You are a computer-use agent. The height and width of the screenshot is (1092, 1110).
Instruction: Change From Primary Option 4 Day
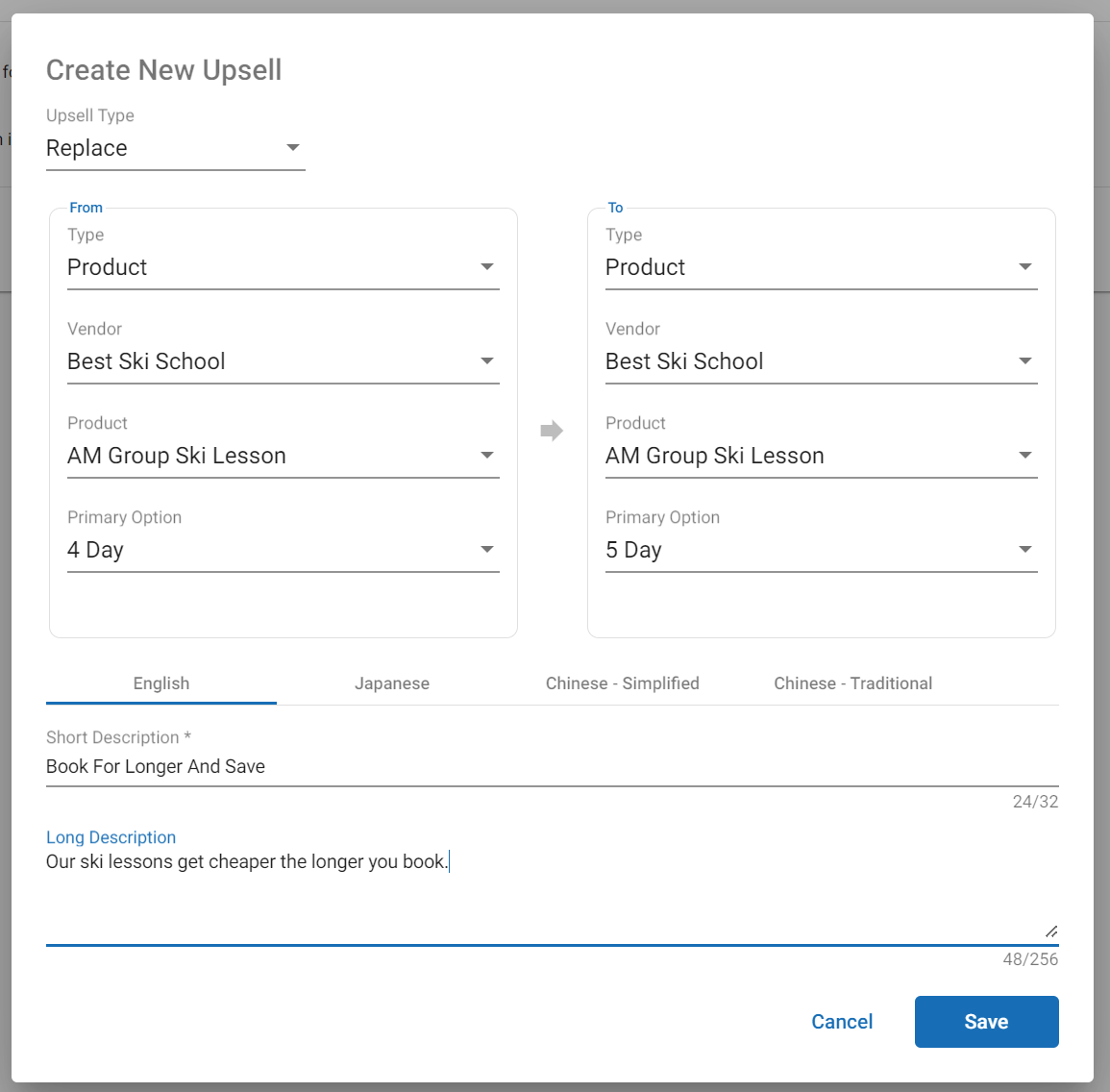283,550
